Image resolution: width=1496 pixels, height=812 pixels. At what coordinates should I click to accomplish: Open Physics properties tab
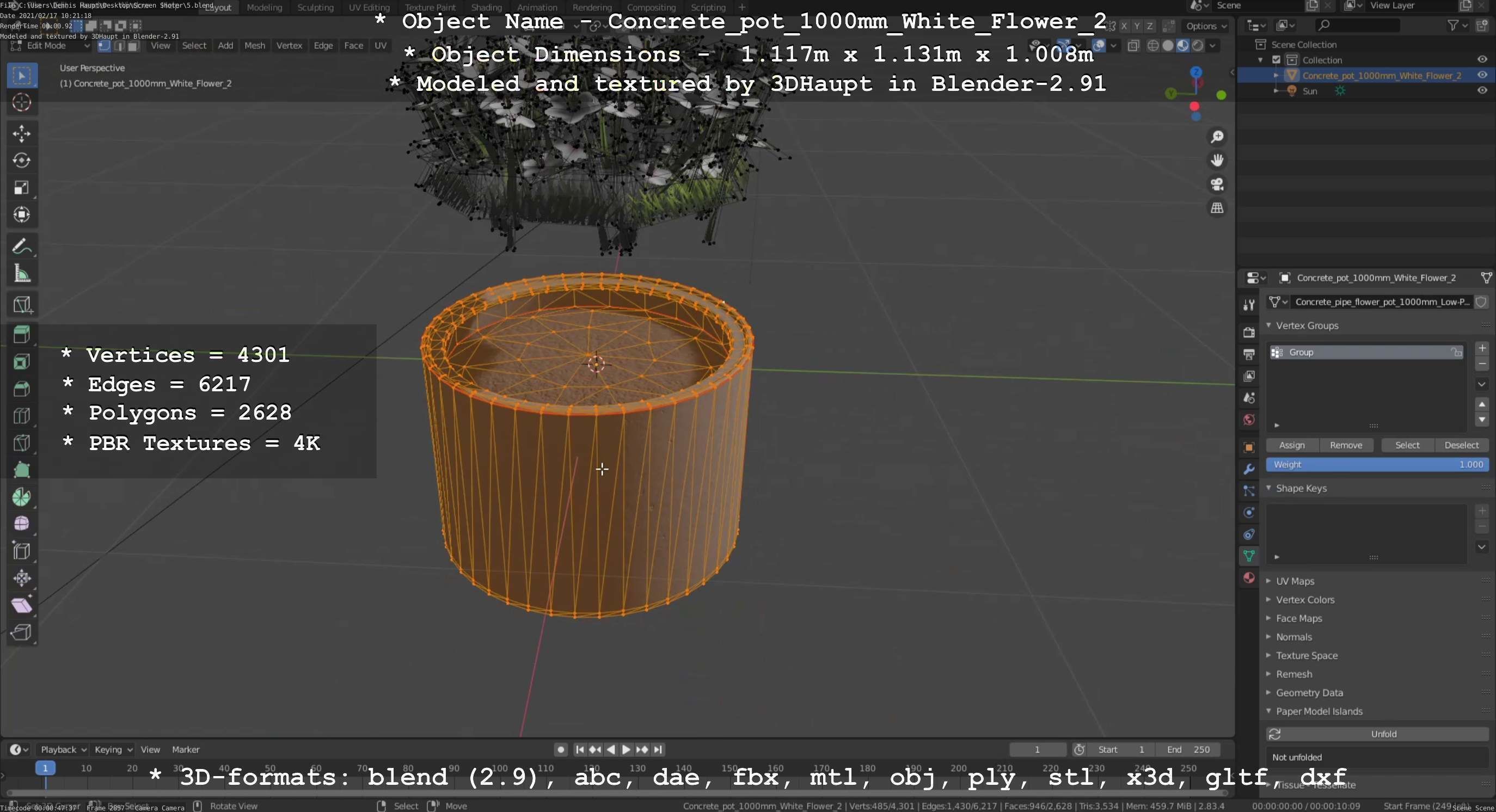coord(1249,513)
